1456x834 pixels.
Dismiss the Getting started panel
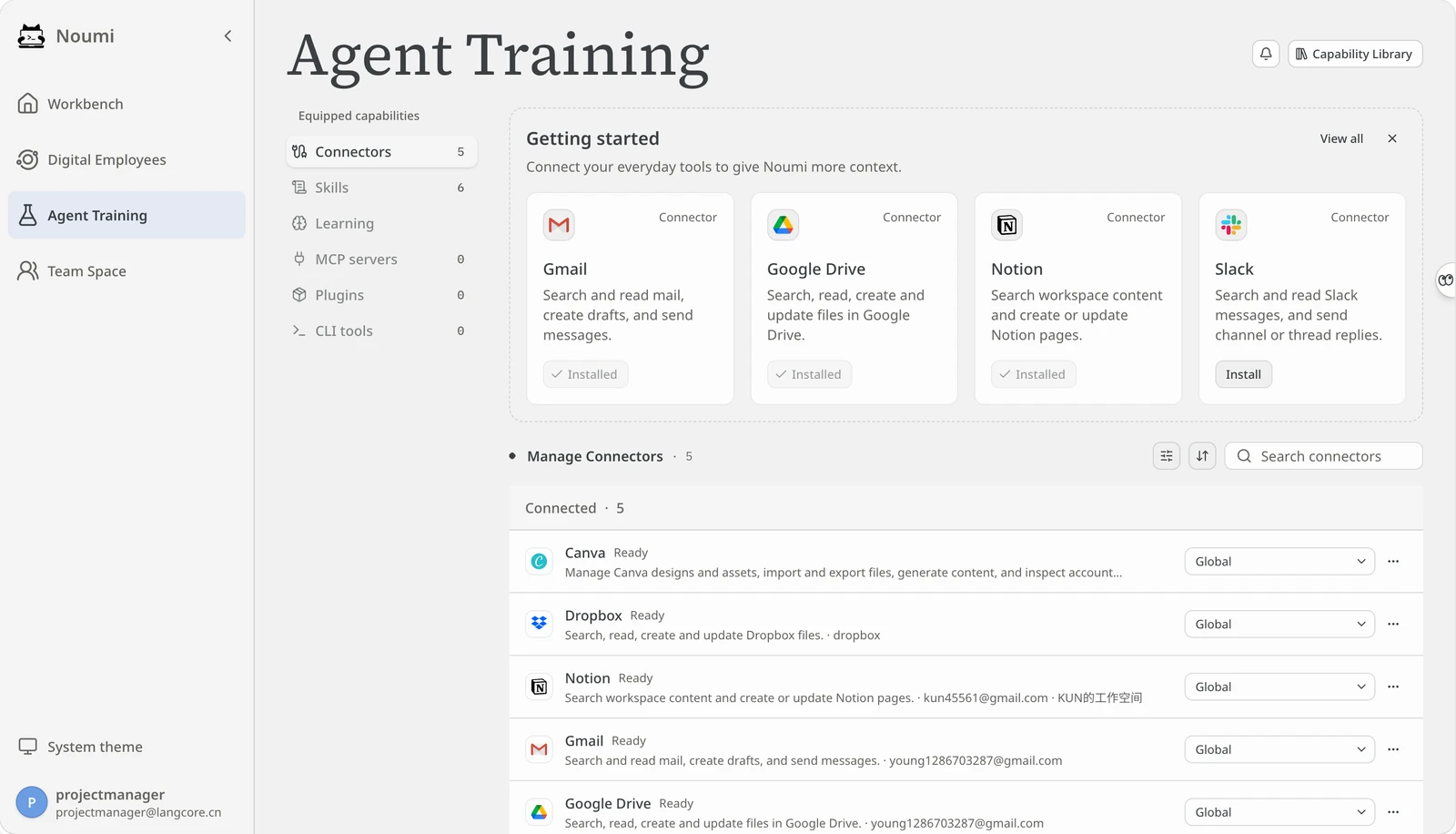[1392, 138]
